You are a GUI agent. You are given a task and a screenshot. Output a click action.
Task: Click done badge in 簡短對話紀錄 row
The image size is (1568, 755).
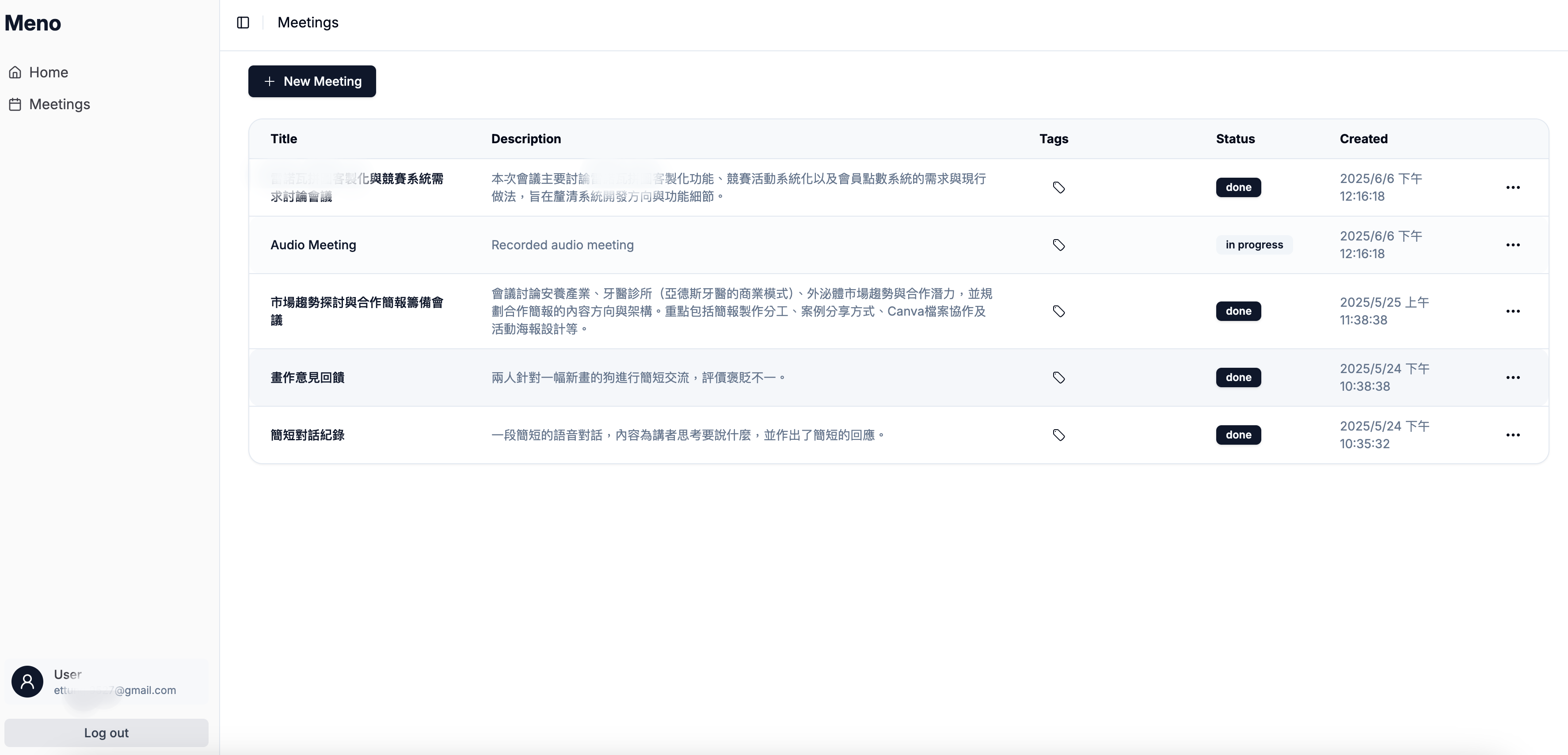1238,435
